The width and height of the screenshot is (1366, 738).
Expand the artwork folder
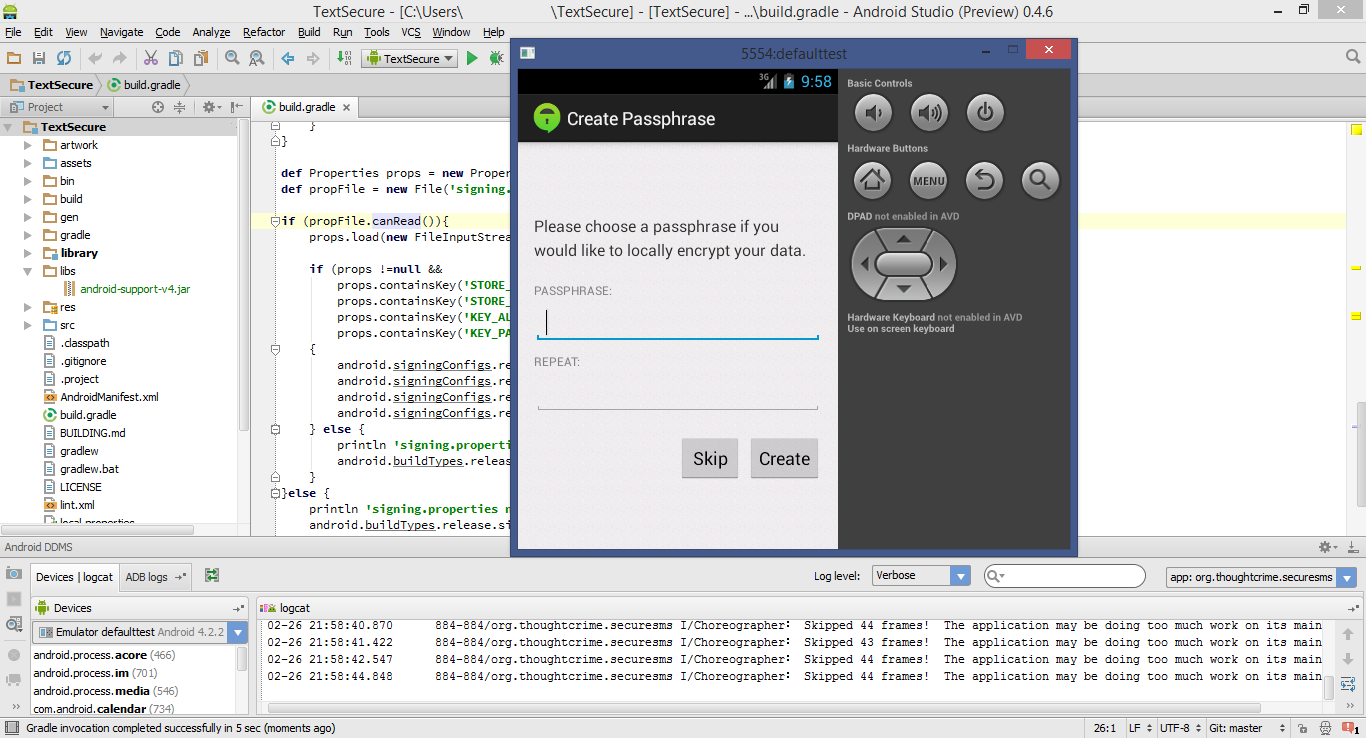[x=28, y=145]
